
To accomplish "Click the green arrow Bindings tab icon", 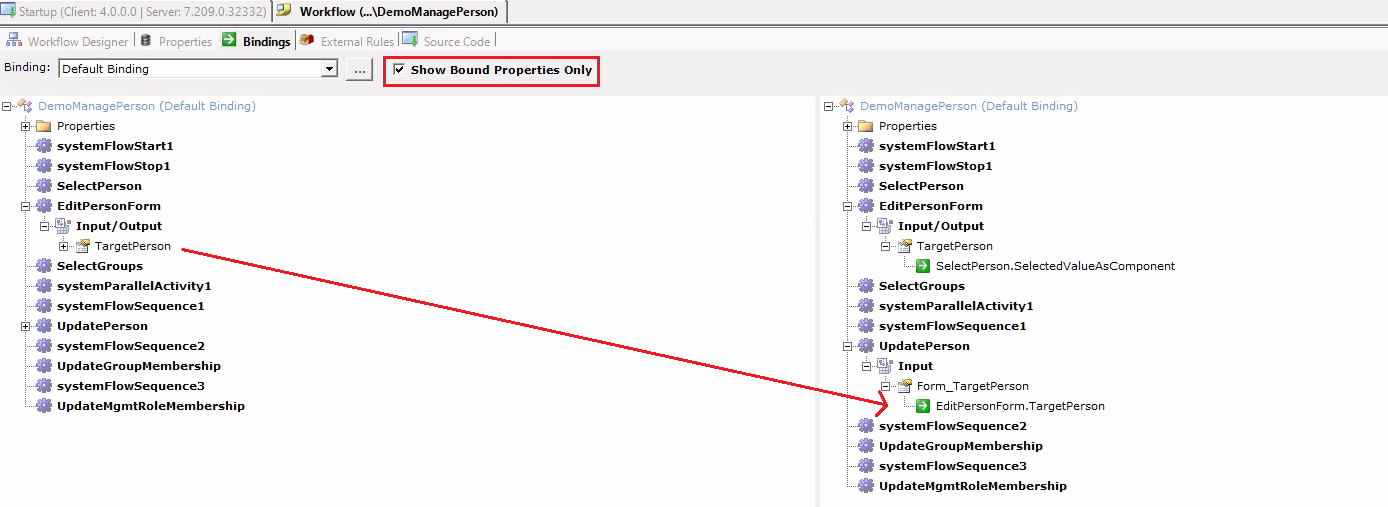I will (229, 40).
